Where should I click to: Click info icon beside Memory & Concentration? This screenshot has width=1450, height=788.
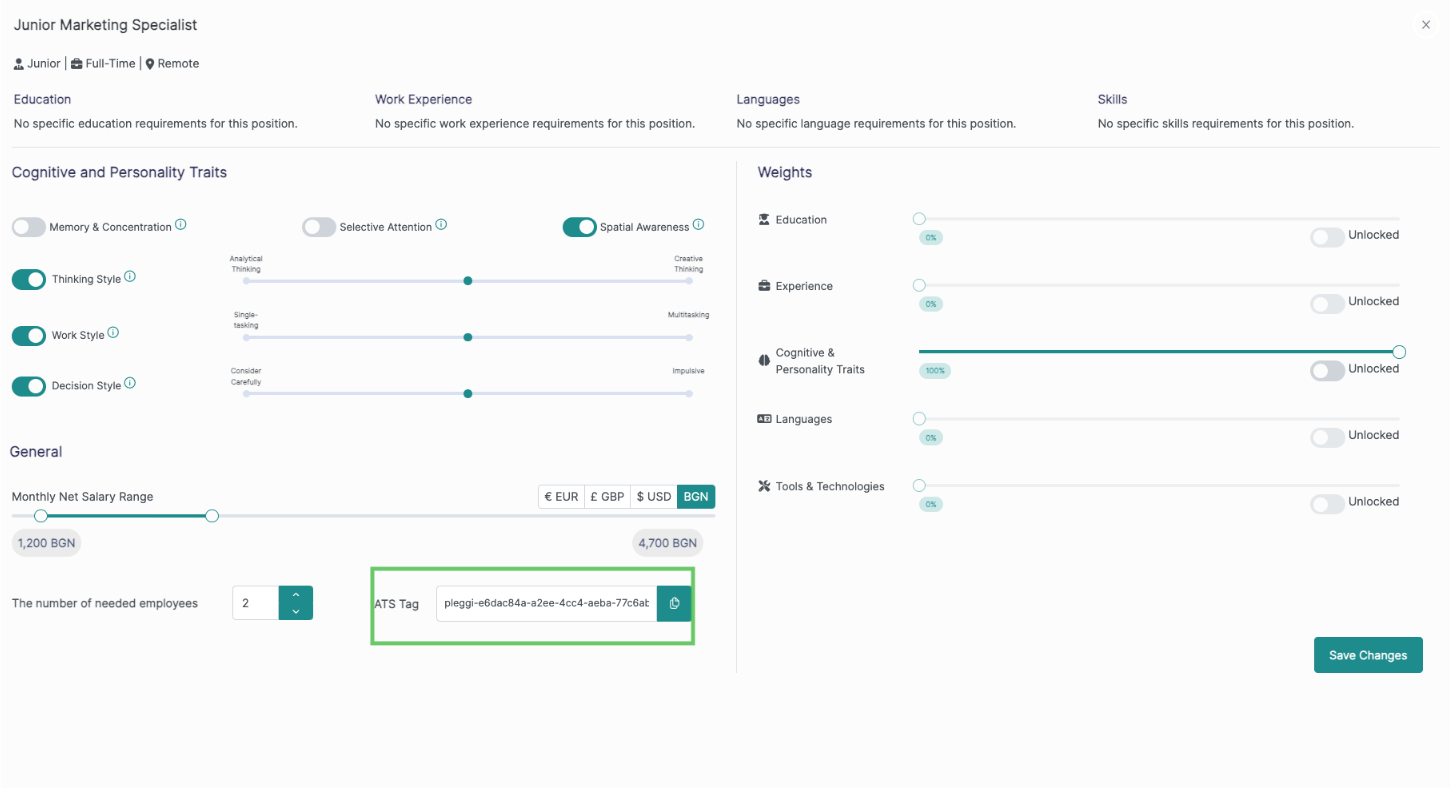click(x=181, y=225)
